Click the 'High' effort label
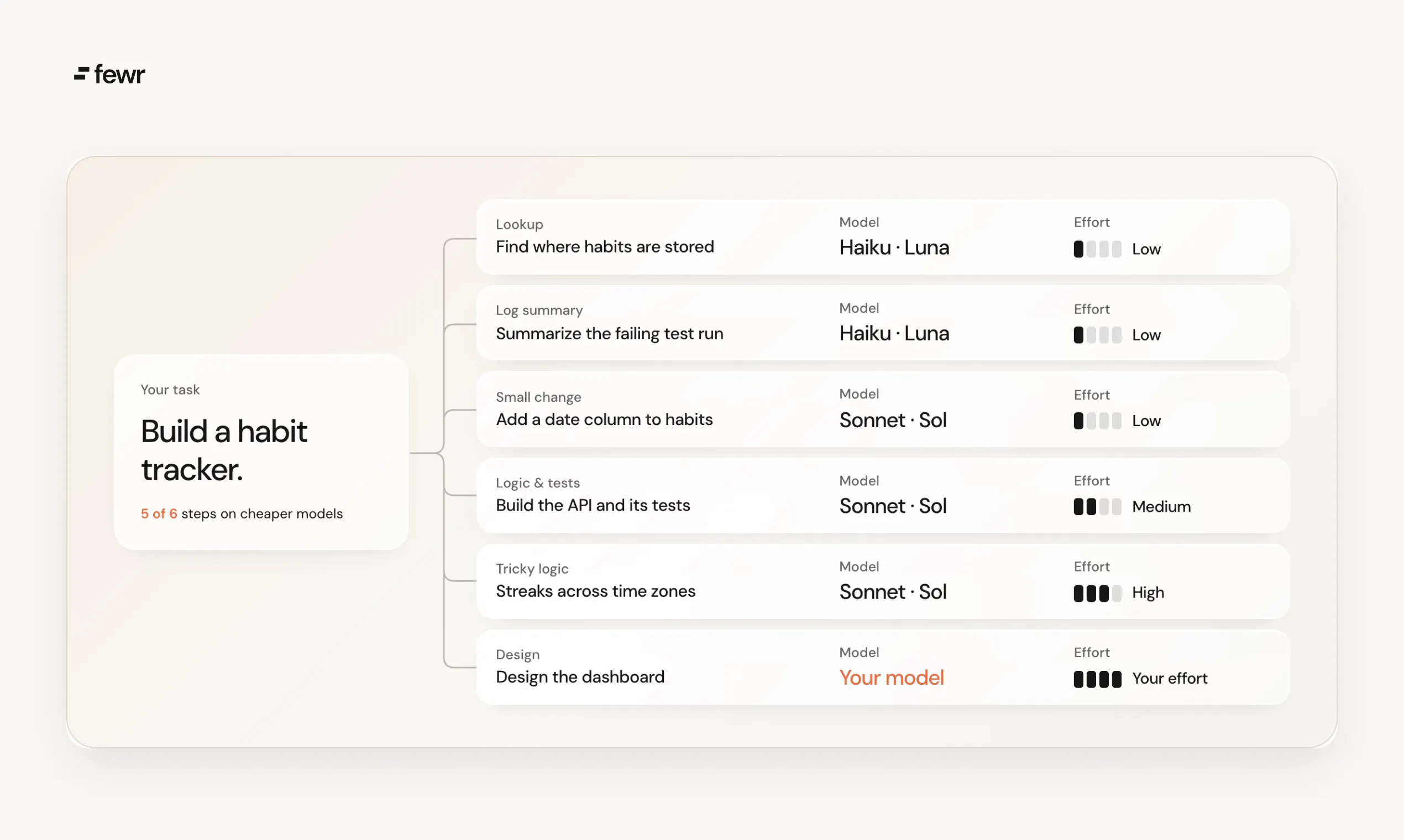The height and width of the screenshot is (840, 1404). (1148, 592)
